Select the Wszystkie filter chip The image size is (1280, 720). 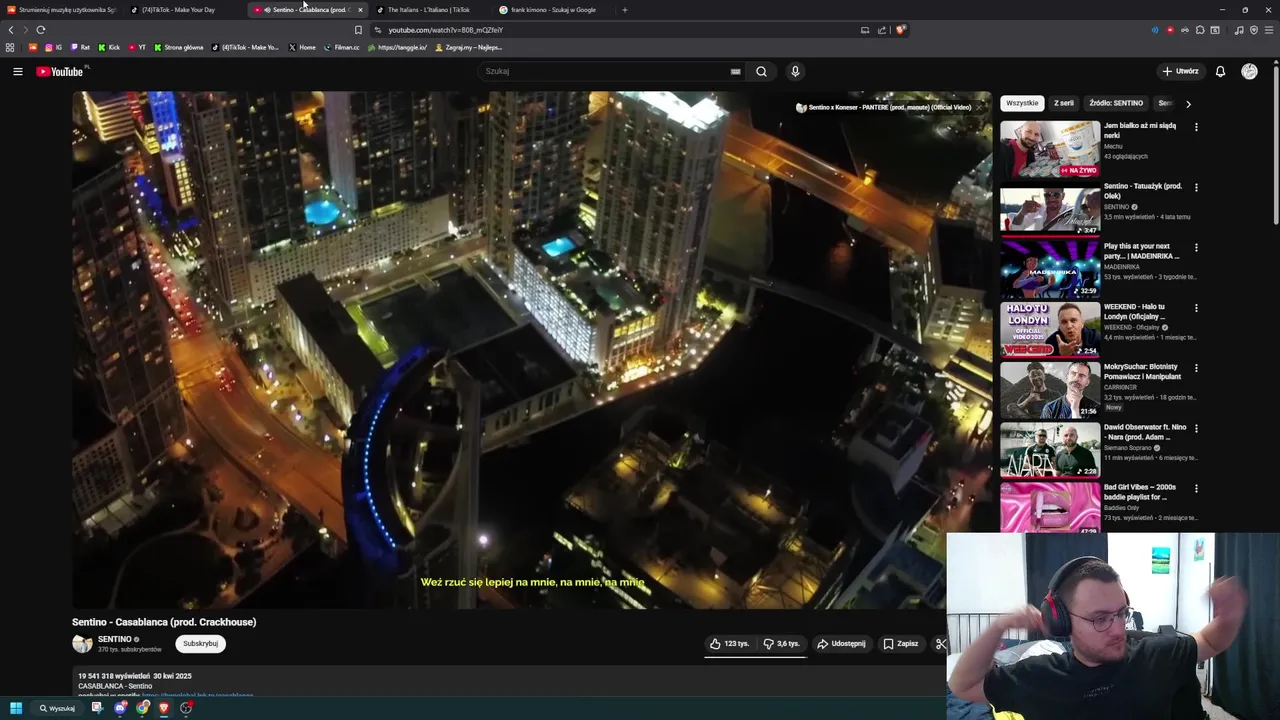1022,103
